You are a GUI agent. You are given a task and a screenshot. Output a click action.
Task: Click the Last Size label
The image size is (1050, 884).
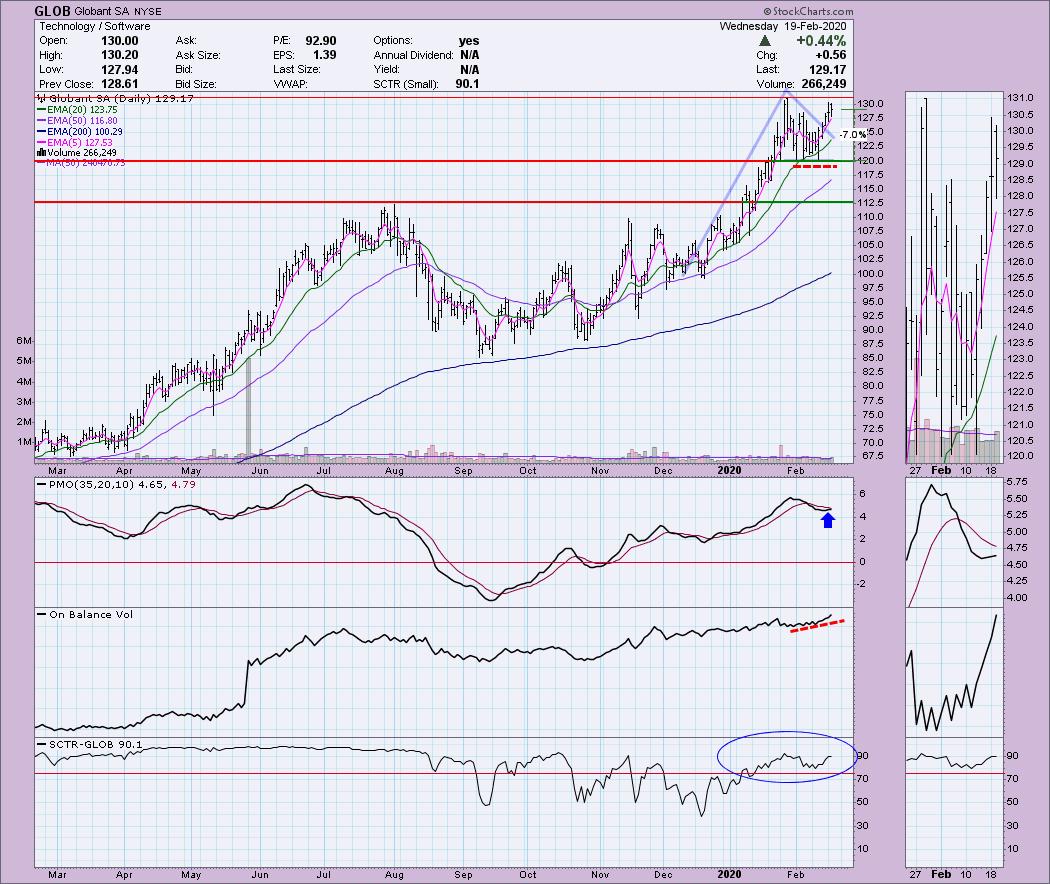coord(297,70)
